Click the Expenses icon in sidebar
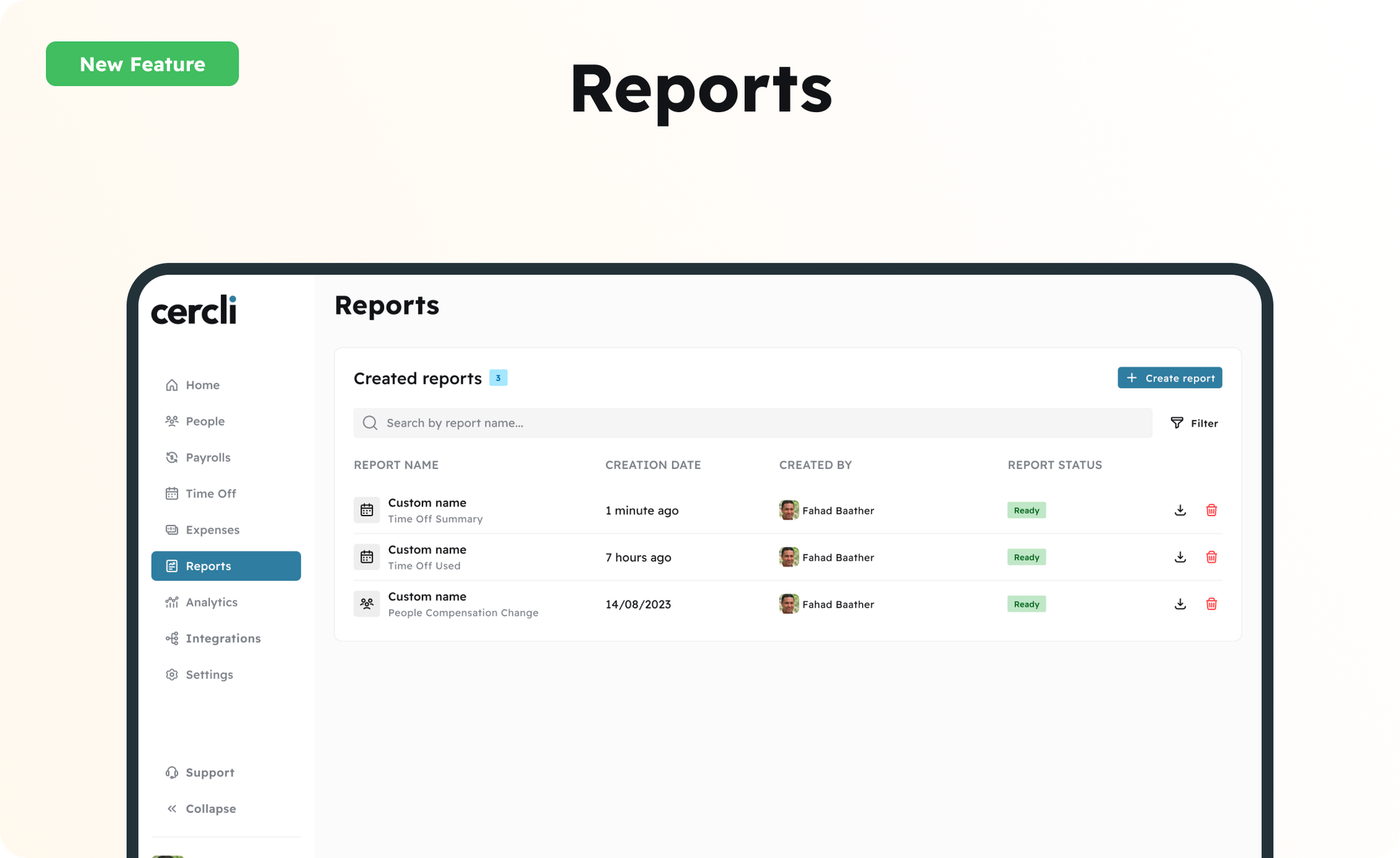This screenshot has height=858, width=1400. tap(172, 530)
